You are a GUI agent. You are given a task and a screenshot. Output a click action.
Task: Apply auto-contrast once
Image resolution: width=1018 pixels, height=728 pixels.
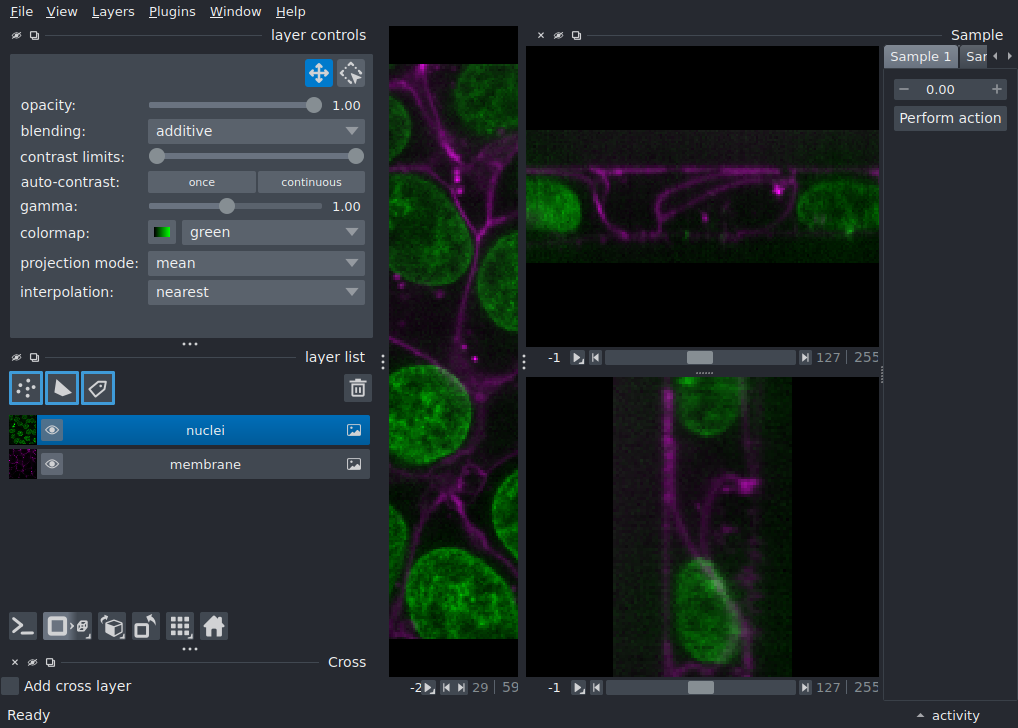tap(202, 182)
